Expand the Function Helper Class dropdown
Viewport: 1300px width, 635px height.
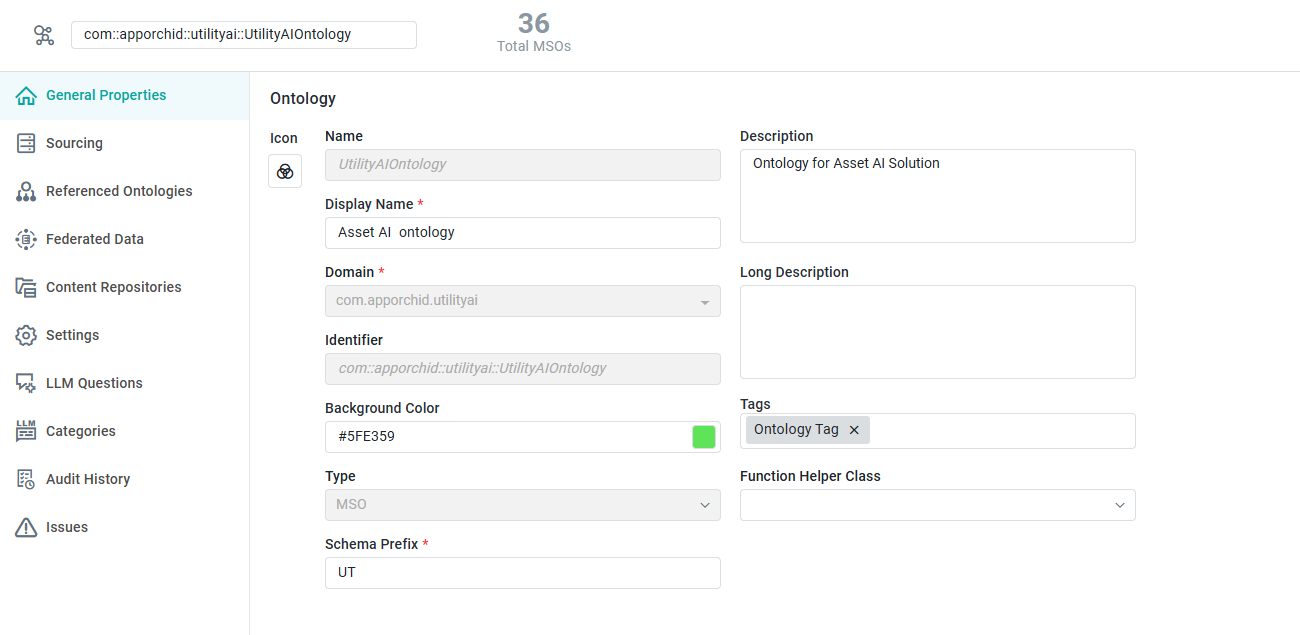click(x=1119, y=505)
